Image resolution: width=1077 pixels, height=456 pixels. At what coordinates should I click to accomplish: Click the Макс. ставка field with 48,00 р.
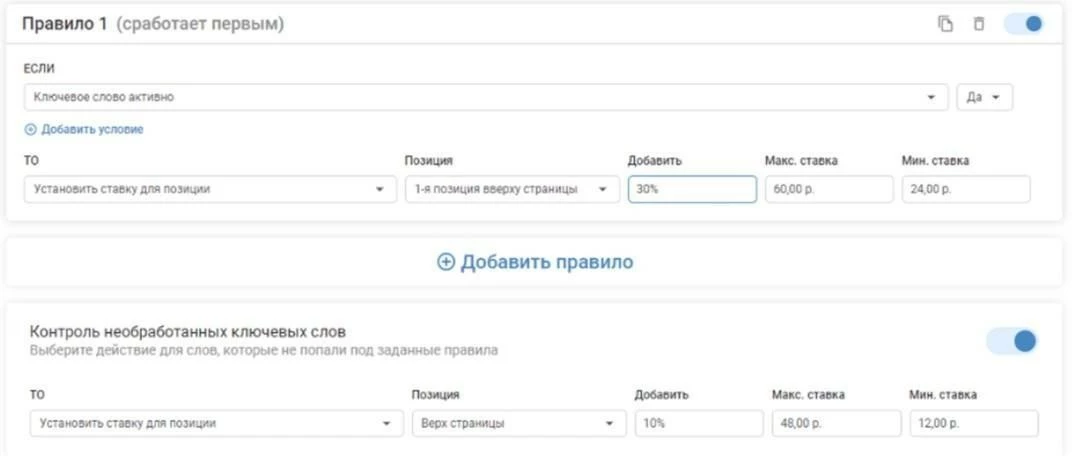(x=837, y=424)
